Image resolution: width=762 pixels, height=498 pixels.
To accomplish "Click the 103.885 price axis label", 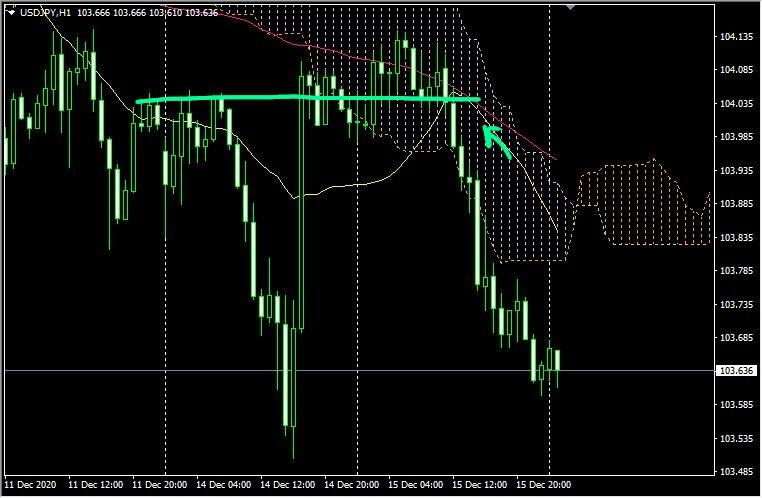I will pyautogui.click(x=736, y=204).
